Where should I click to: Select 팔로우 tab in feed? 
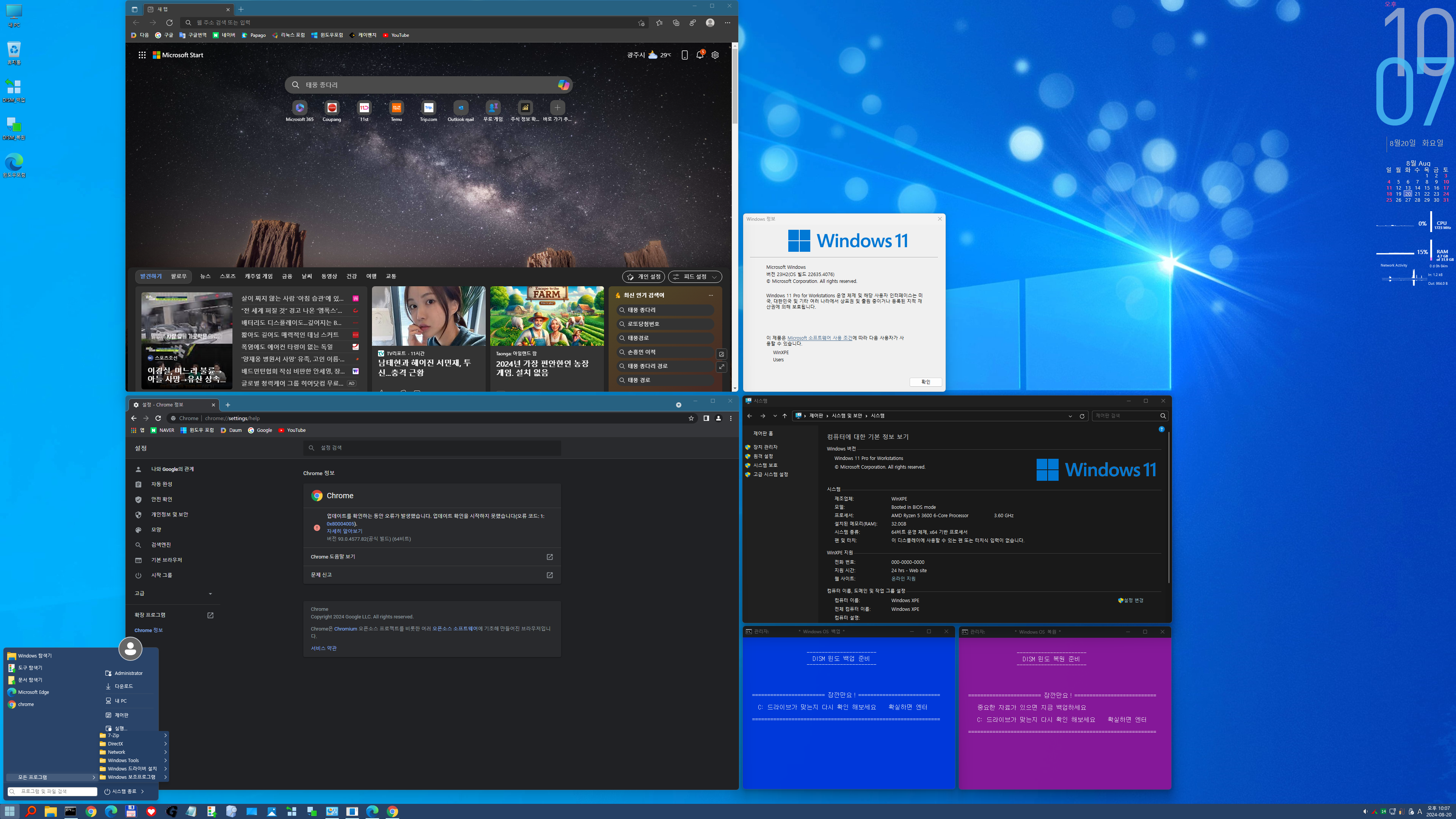click(179, 276)
